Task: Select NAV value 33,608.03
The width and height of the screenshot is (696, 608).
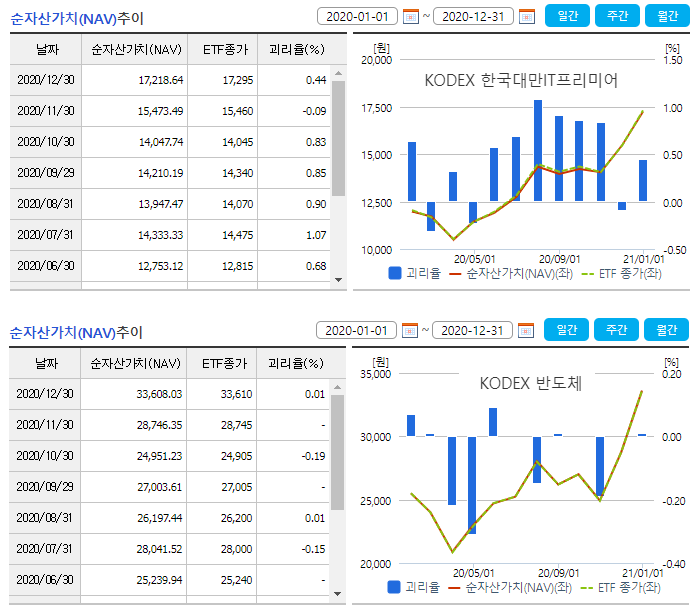Action: click(159, 394)
